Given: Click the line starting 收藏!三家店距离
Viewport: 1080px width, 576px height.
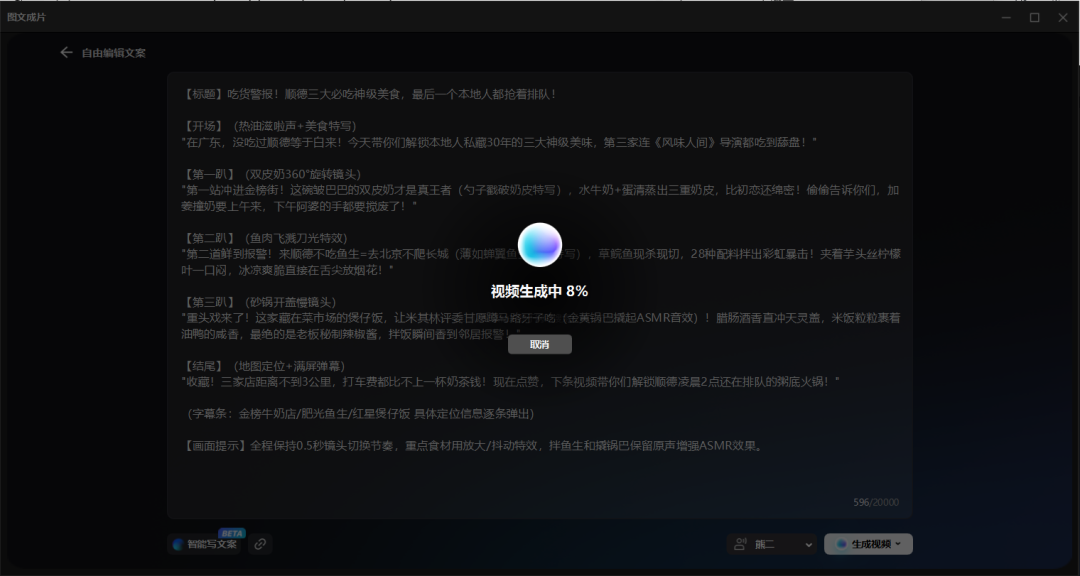Looking at the screenshot, I should coord(511,382).
